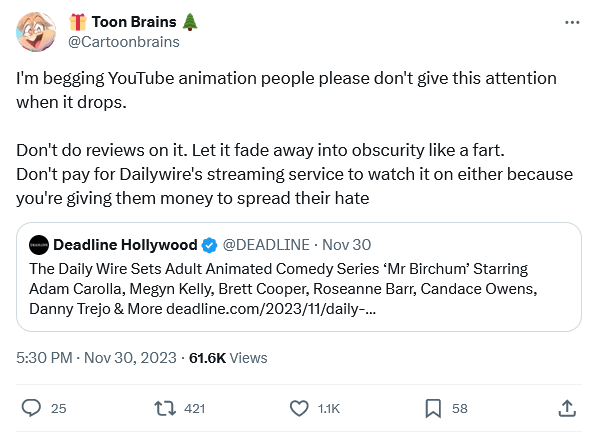
Task: Open the three-dot more options menu
Action: pos(572,23)
